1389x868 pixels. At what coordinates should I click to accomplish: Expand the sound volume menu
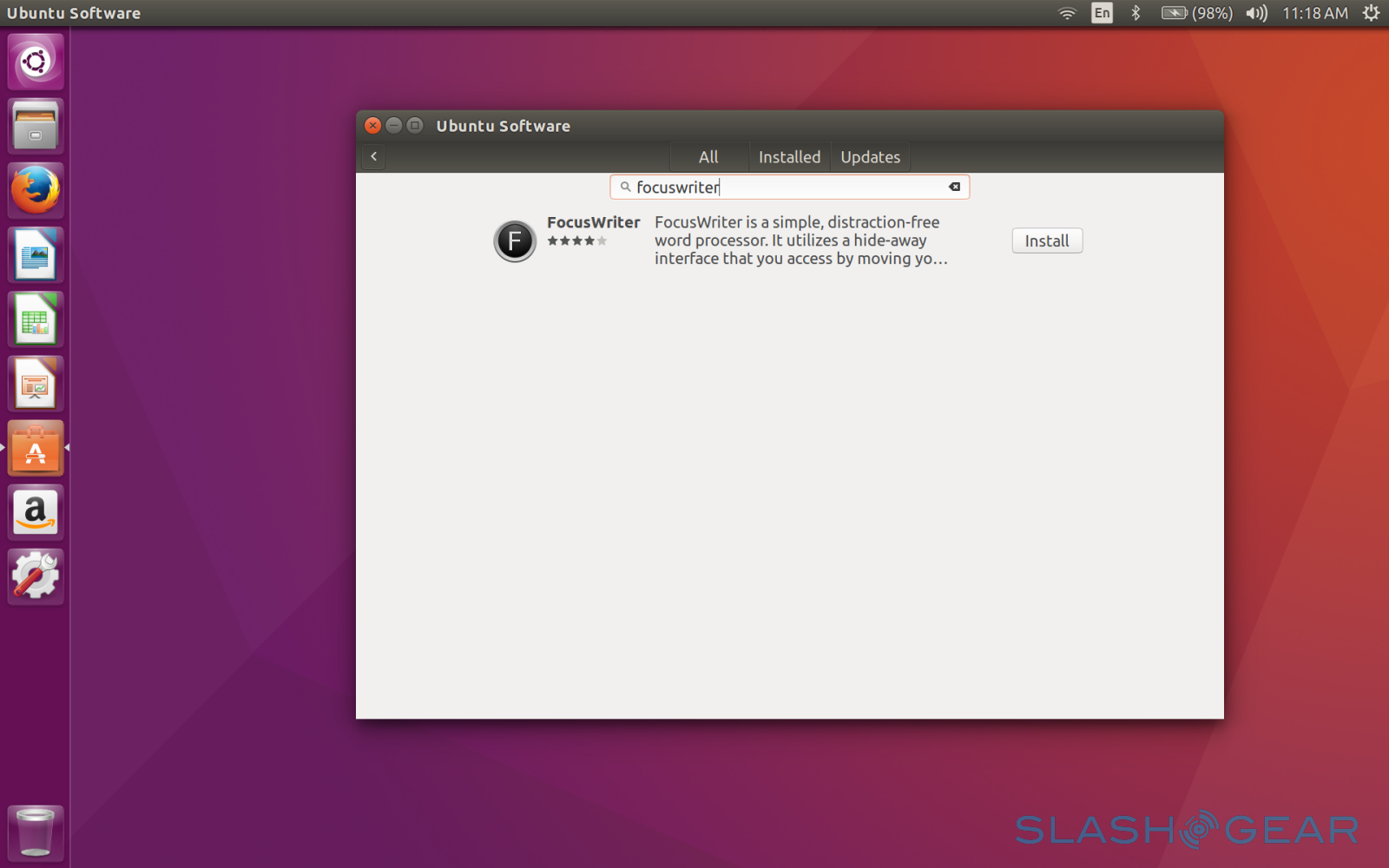tap(1256, 13)
